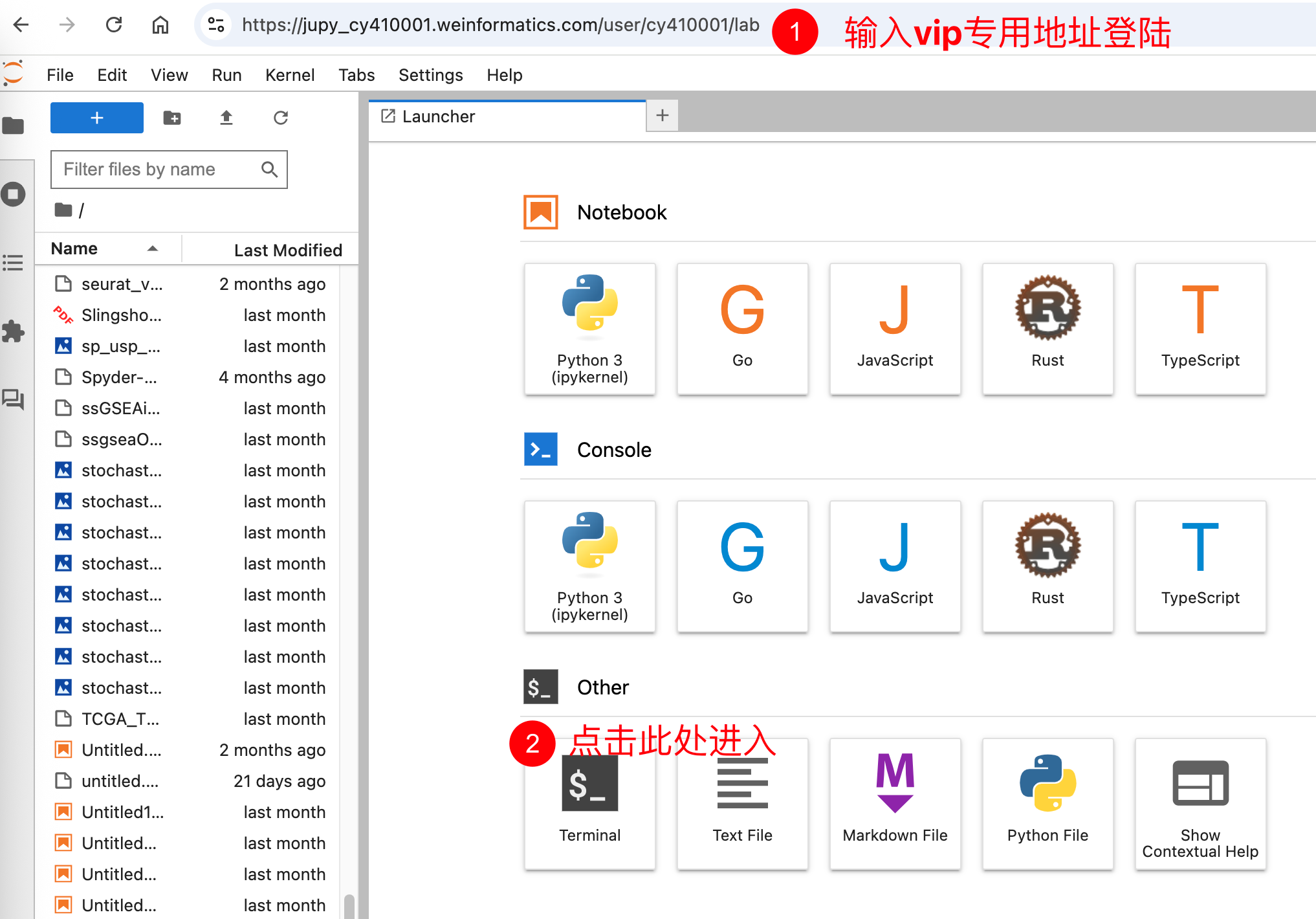Viewport: 1316px width, 919px height.
Task: Open the Kernel menu
Action: [289, 75]
